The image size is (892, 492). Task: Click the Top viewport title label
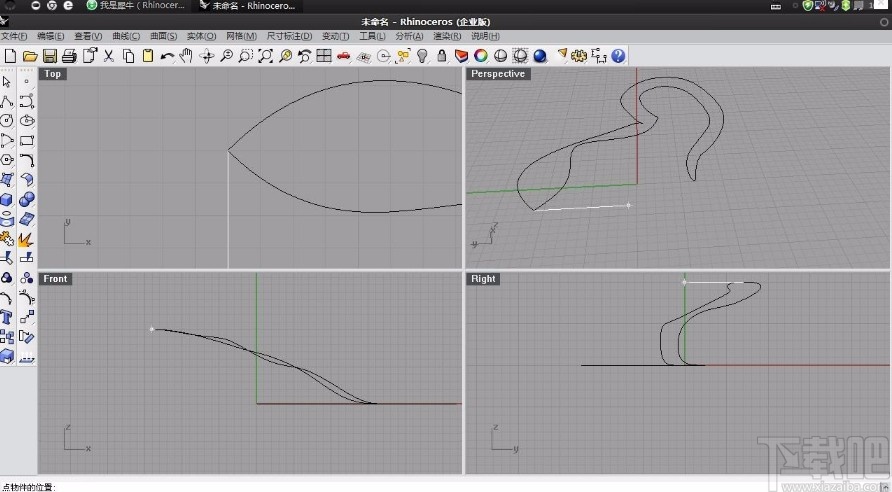(x=52, y=73)
